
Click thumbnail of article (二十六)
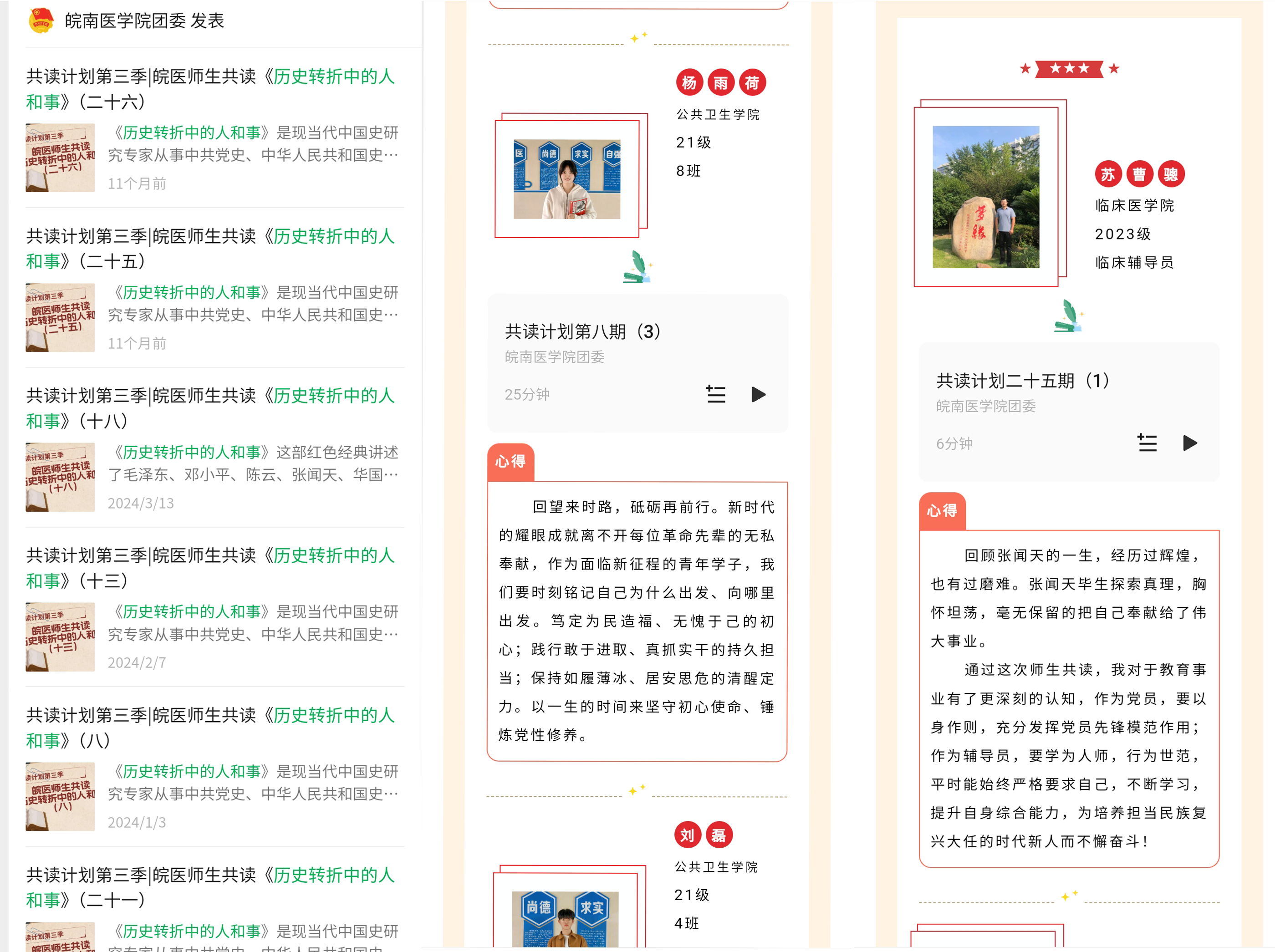pyautogui.click(x=60, y=158)
